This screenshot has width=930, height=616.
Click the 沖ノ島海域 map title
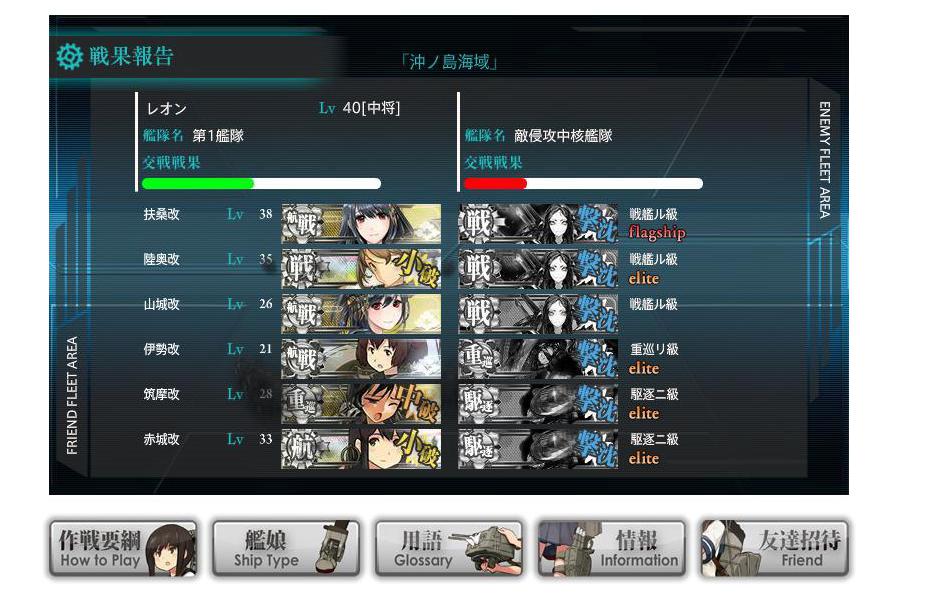click(x=449, y=62)
